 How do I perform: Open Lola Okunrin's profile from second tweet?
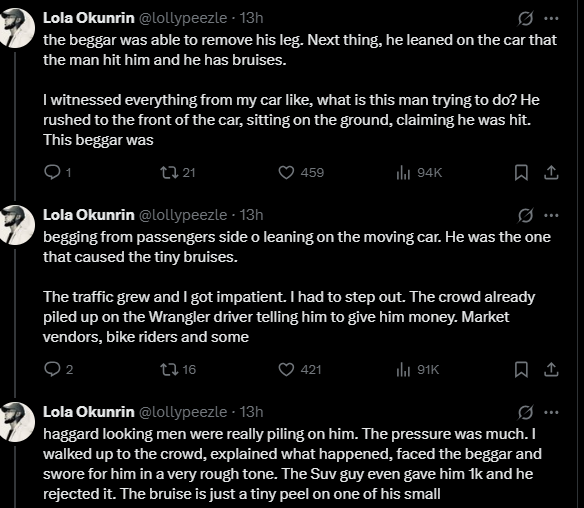pyautogui.click(x=89, y=215)
